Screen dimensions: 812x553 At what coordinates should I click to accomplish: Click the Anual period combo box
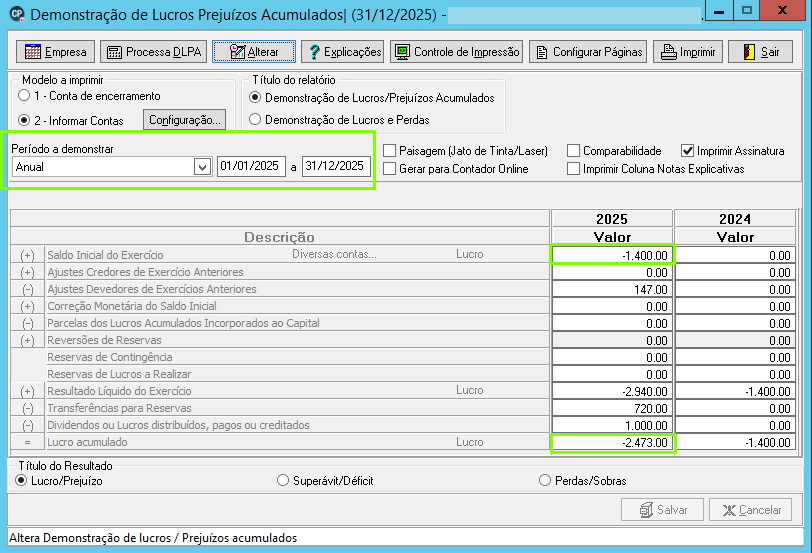tap(112, 167)
